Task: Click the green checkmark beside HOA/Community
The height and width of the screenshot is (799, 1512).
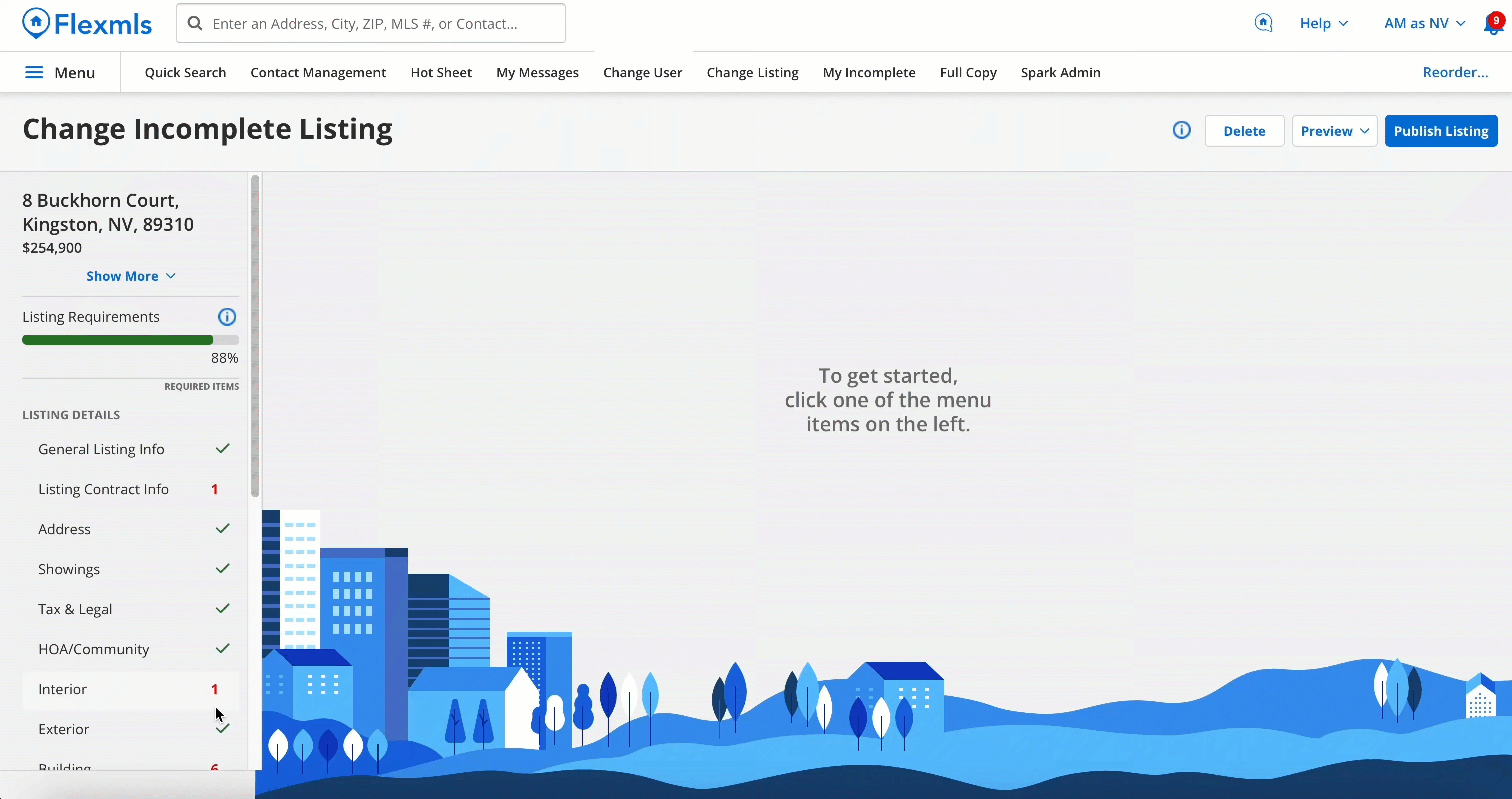Action: tap(222, 648)
